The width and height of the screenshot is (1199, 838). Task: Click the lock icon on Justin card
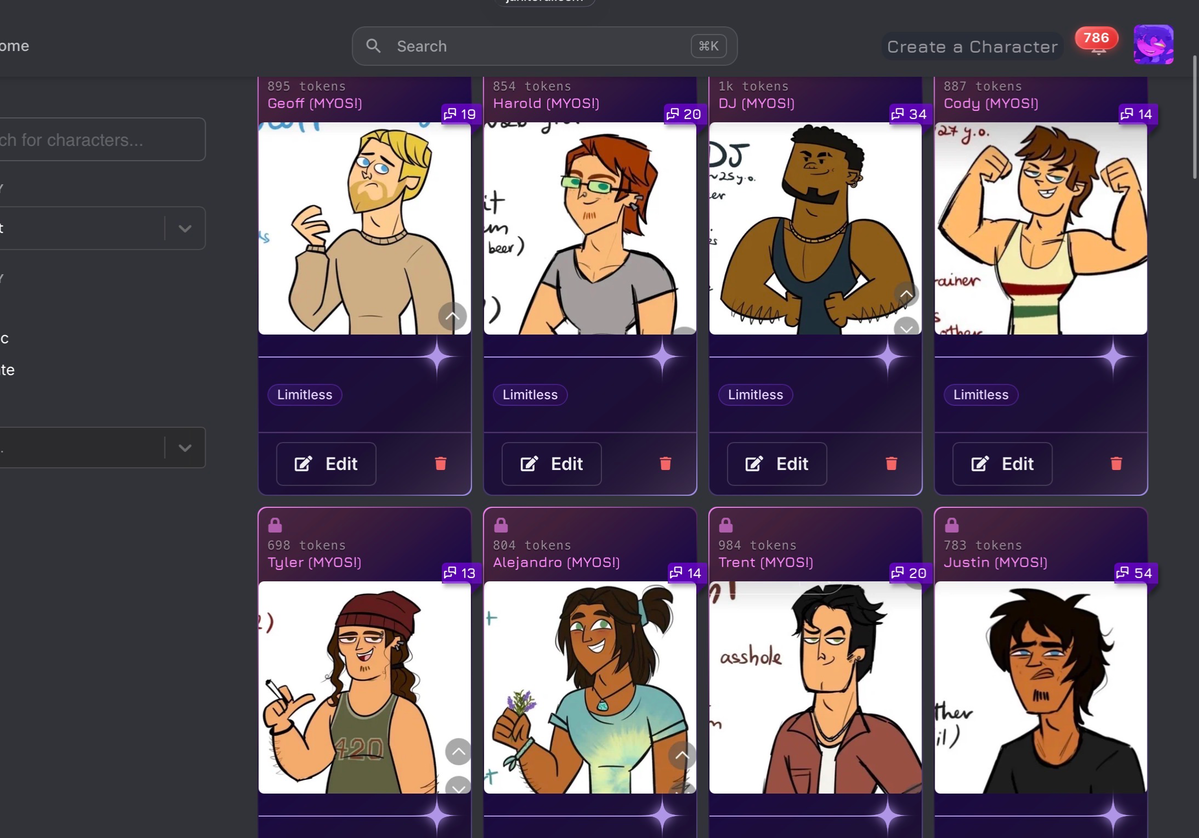tap(952, 525)
